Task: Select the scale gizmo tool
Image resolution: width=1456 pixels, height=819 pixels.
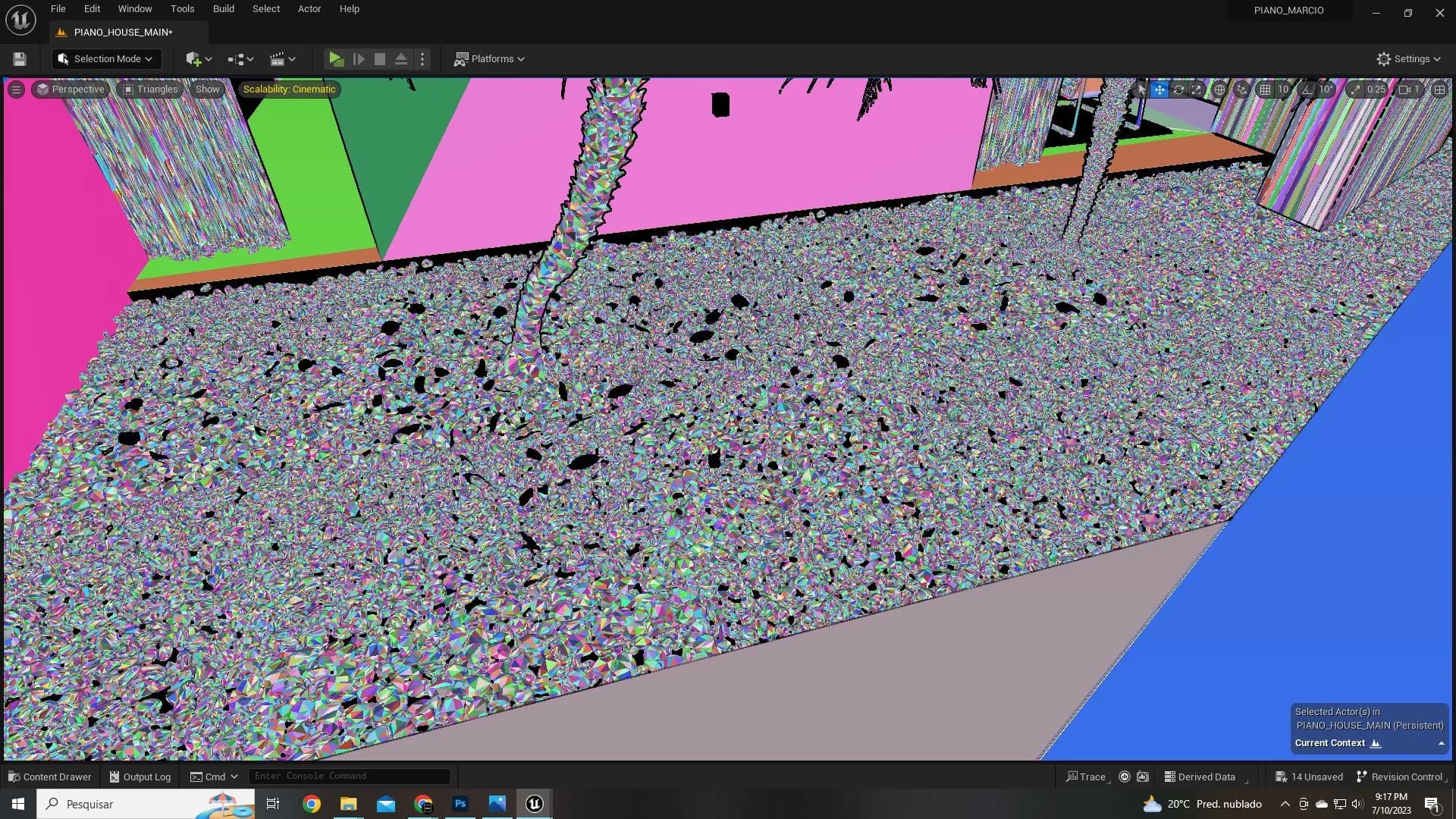Action: point(1197,89)
